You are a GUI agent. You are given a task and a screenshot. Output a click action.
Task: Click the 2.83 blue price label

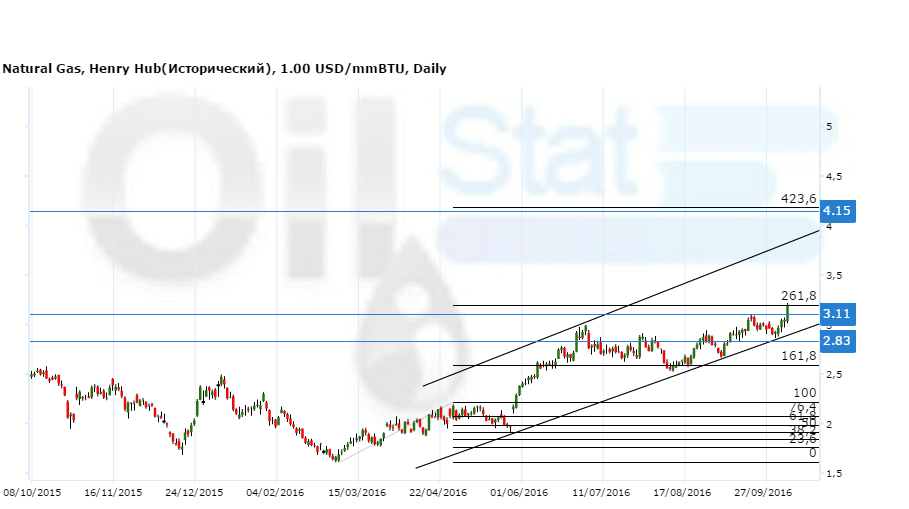(836, 342)
